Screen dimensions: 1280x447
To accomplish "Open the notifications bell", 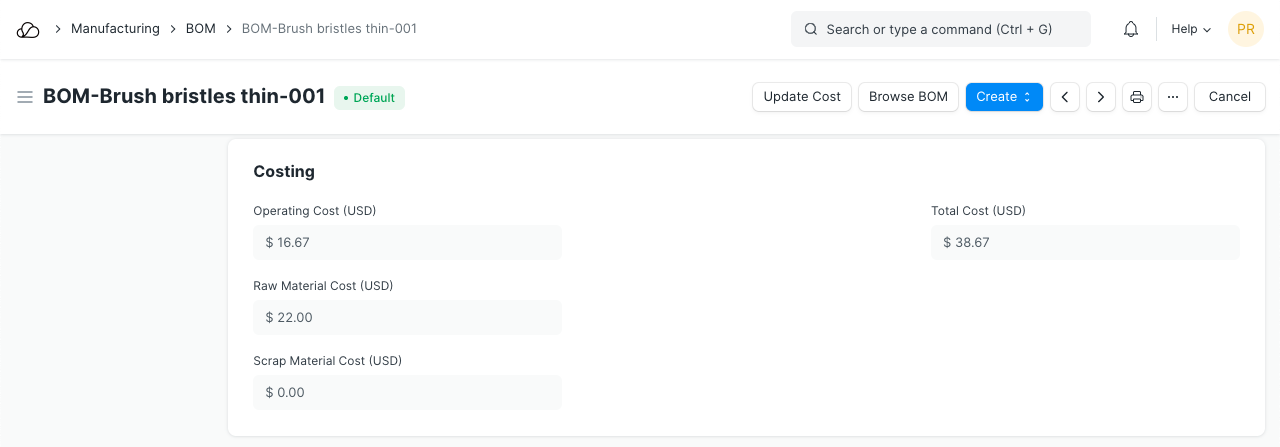I will tap(1131, 30).
